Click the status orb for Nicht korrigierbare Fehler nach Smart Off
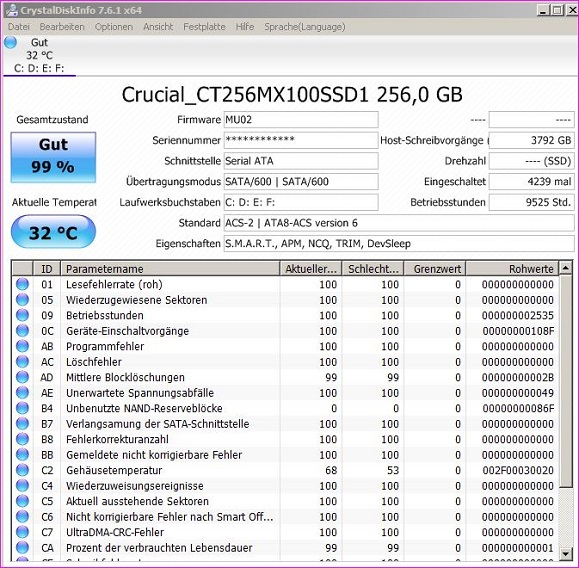The width and height of the screenshot is (579, 568). (x=22, y=517)
